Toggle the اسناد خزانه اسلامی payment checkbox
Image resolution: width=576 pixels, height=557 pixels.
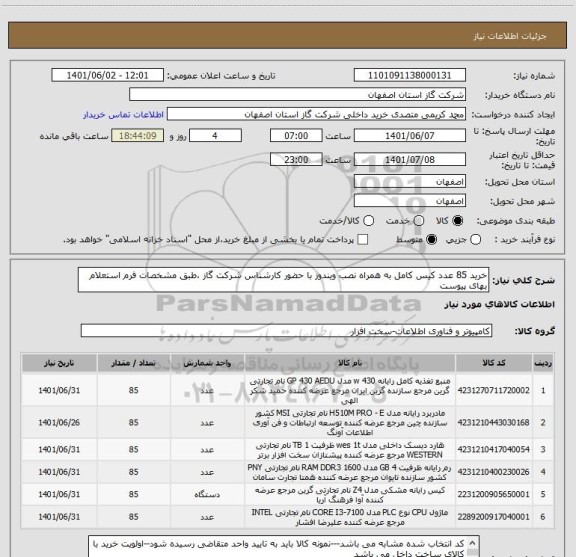tap(363, 240)
